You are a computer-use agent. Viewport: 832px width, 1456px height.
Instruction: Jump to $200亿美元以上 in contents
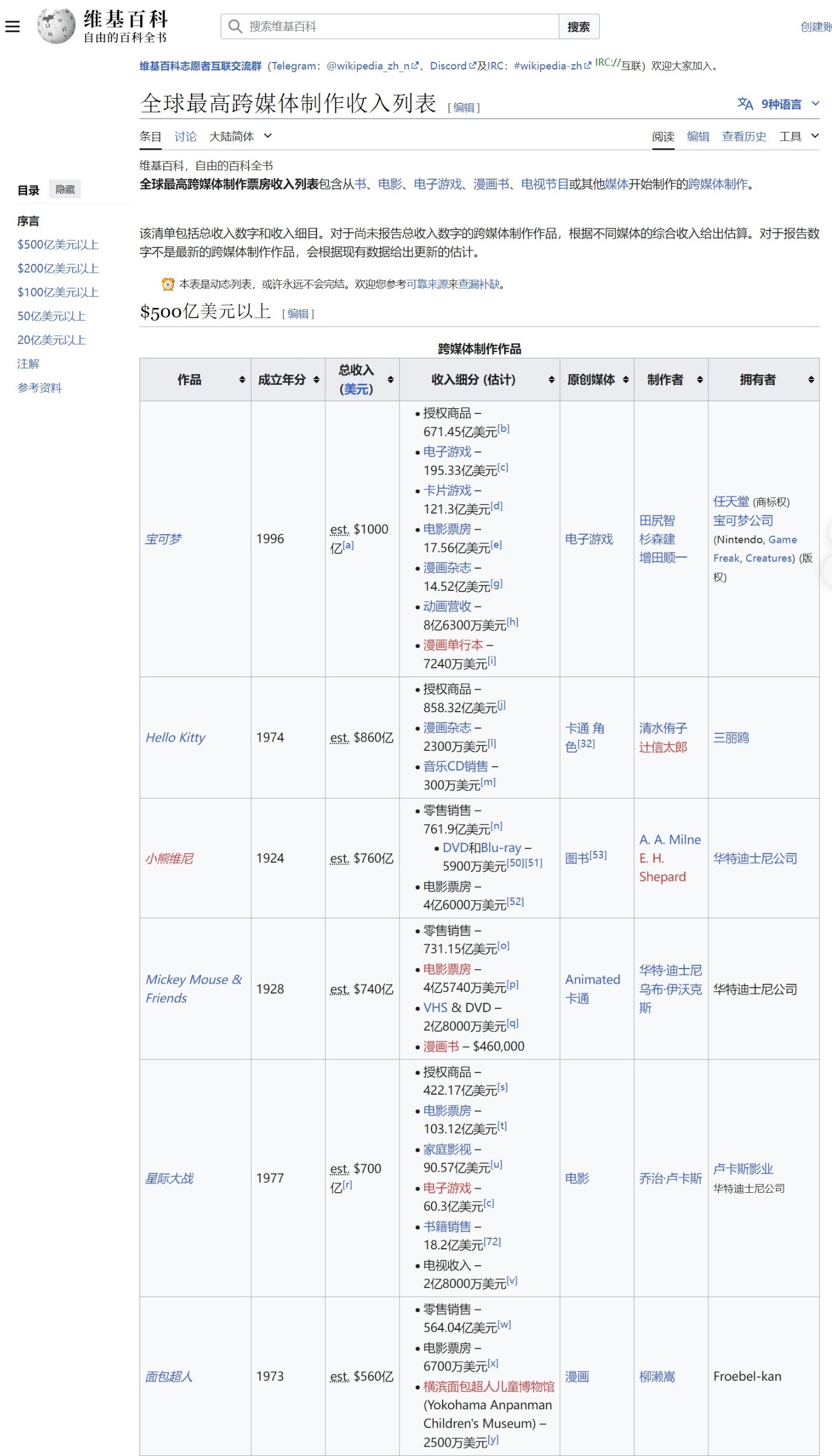[58, 269]
